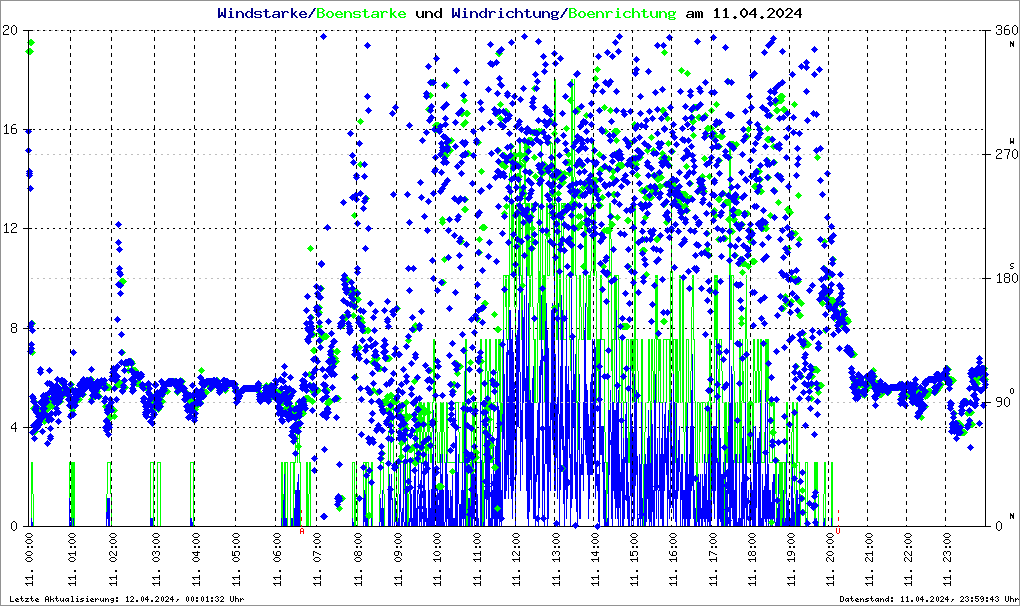Click the 'O' compass label beside 90
This screenshot has height=606, width=1020.
tap(1012, 390)
